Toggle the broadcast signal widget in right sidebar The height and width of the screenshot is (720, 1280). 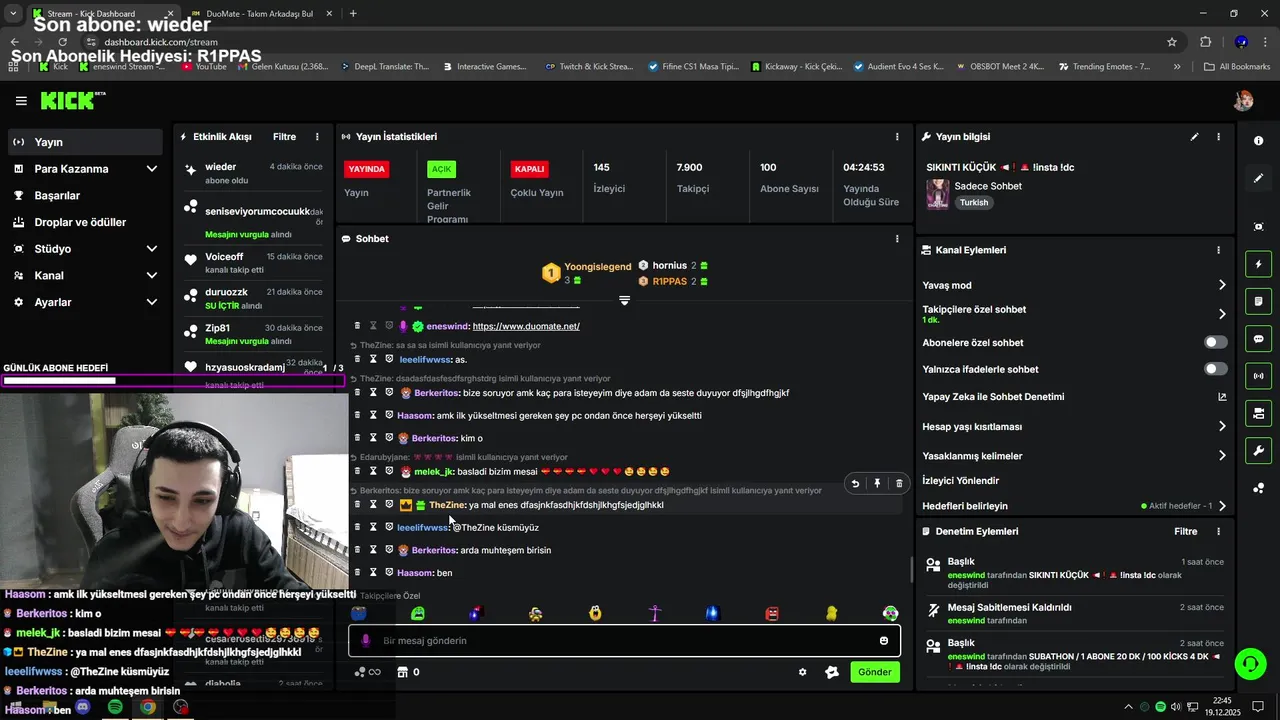[1258, 376]
